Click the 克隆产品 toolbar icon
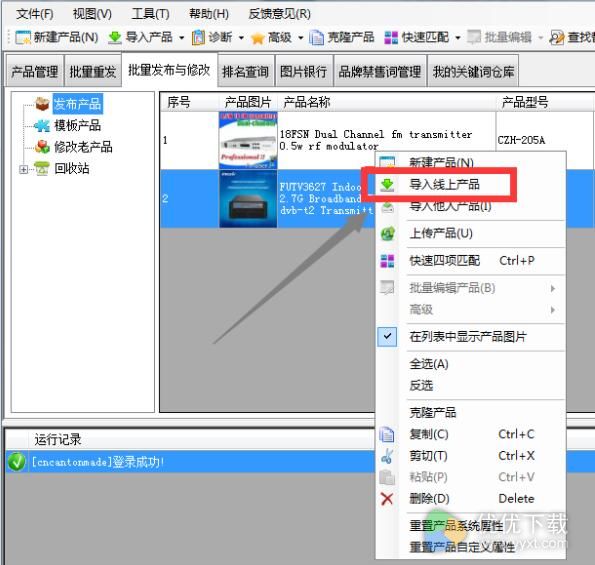The height and width of the screenshot is (565, 595). (316, 37)
